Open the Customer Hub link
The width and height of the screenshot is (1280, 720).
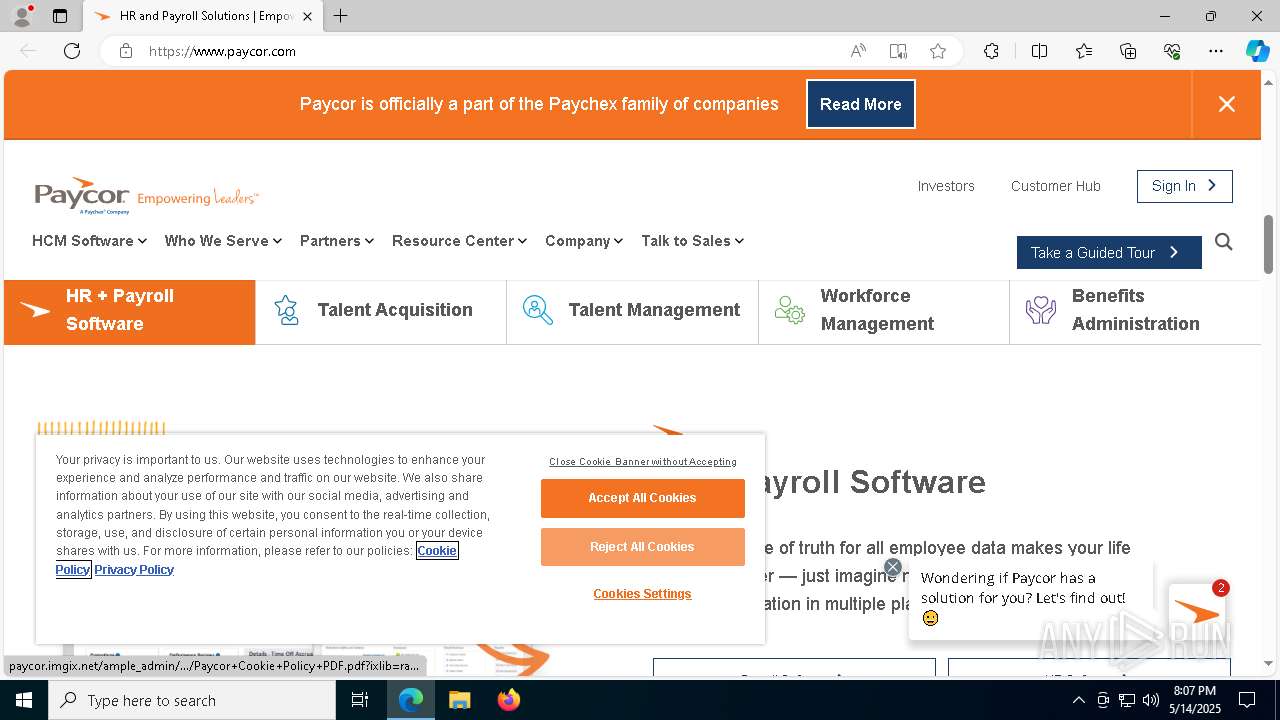pos(1055,186)
